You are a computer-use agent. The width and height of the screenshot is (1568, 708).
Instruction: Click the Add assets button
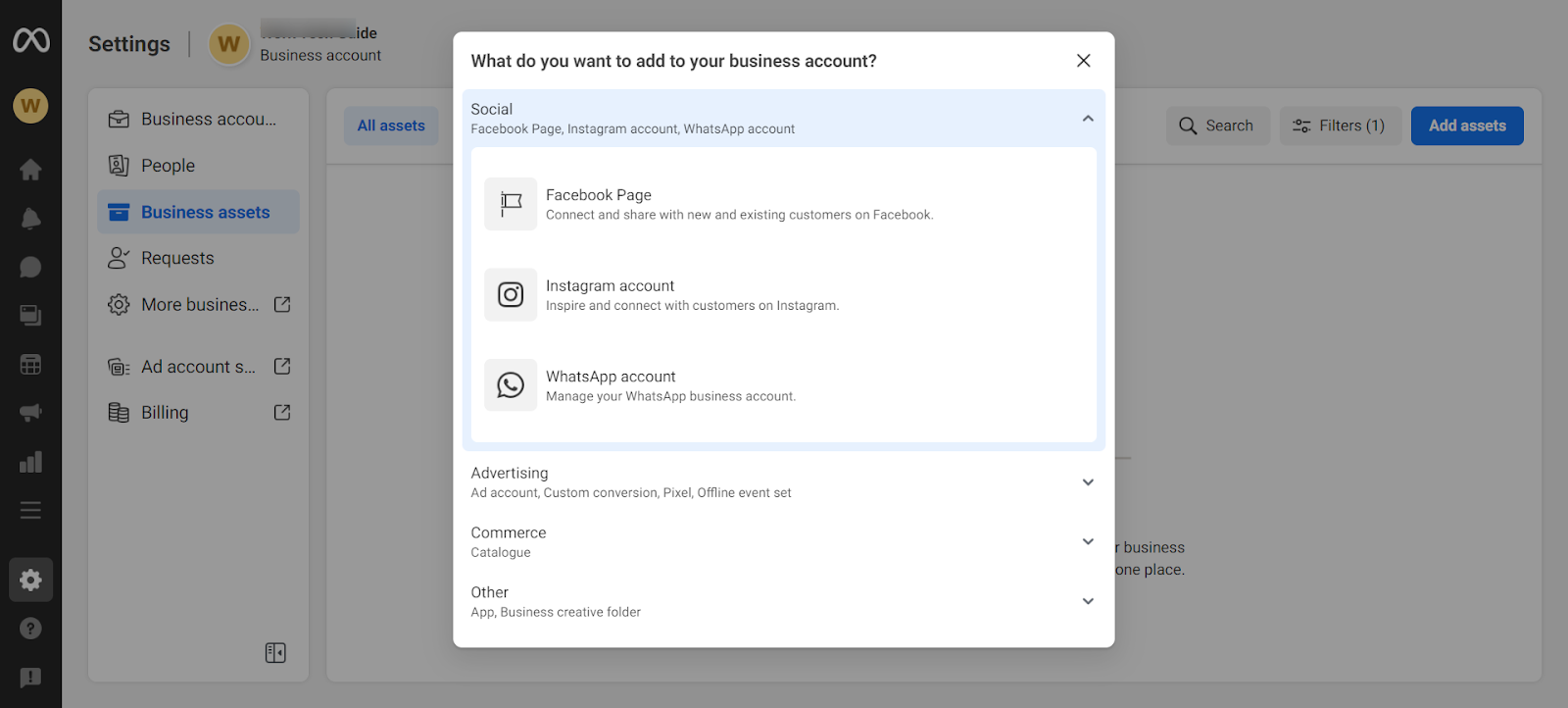(x=1467, y=126)
